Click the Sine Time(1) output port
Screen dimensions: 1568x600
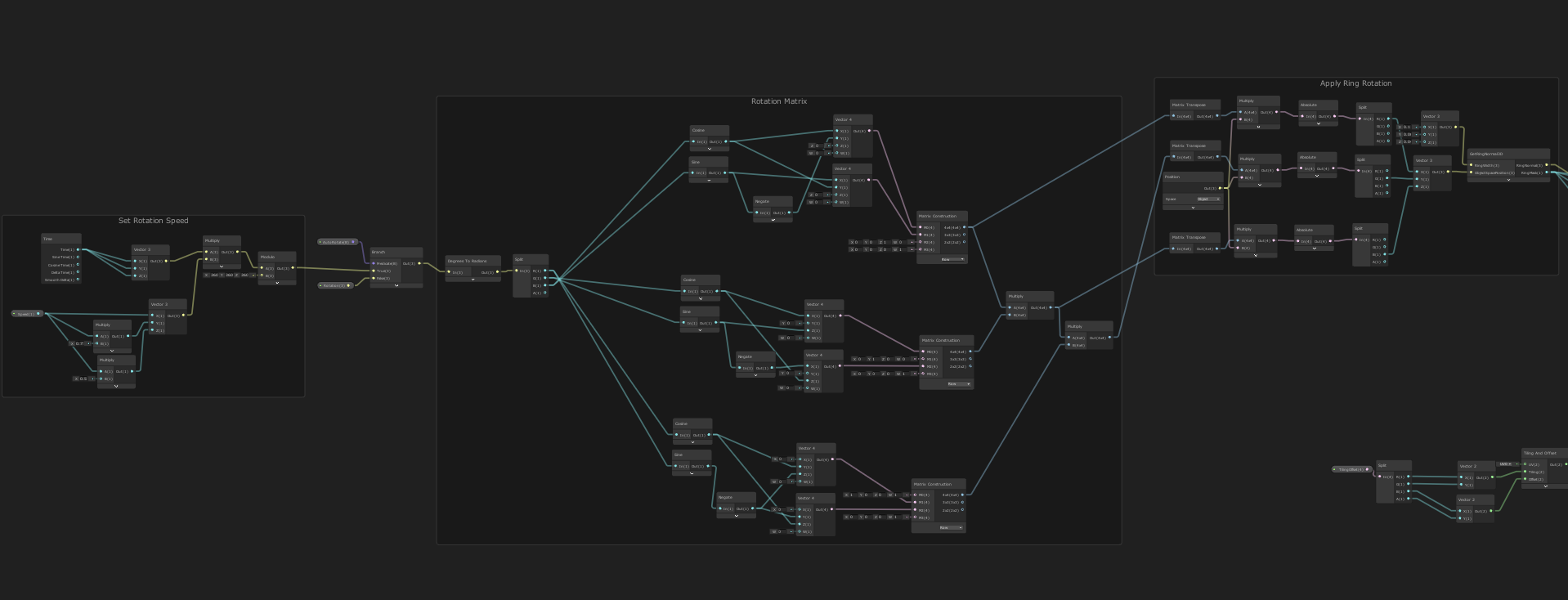click(x=78, y=257)
